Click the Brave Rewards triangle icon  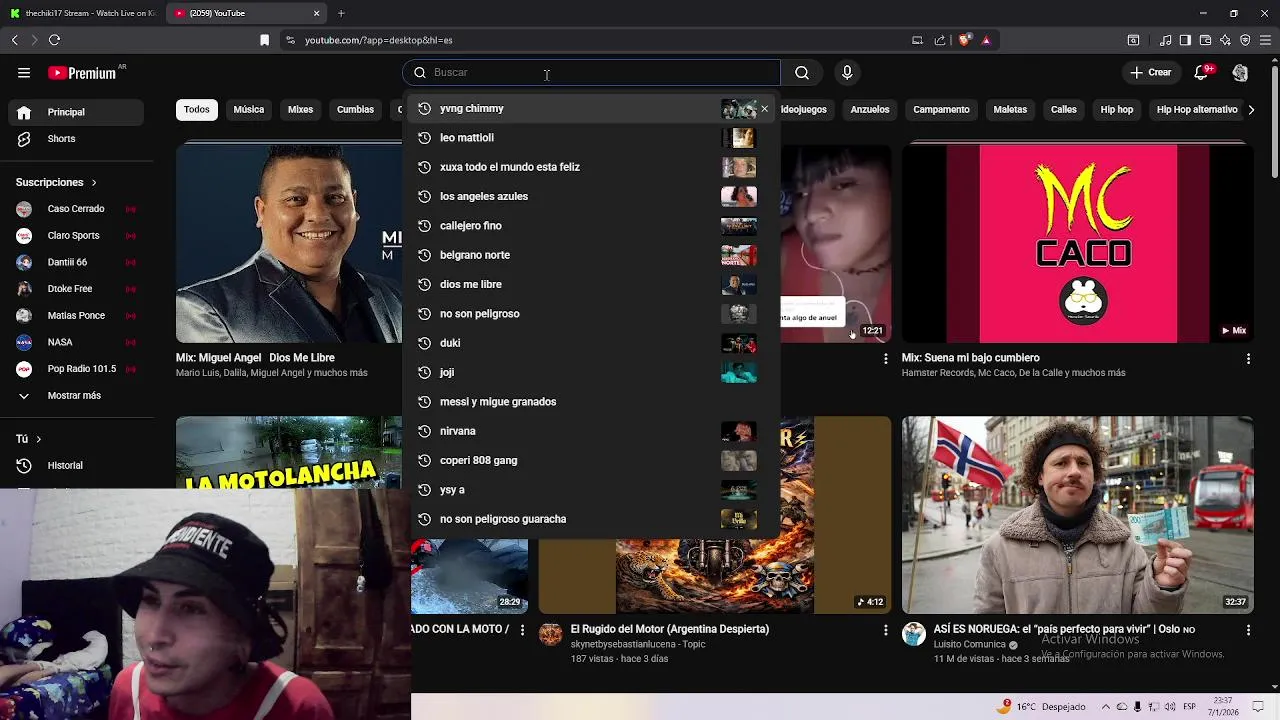click(986, 40)
